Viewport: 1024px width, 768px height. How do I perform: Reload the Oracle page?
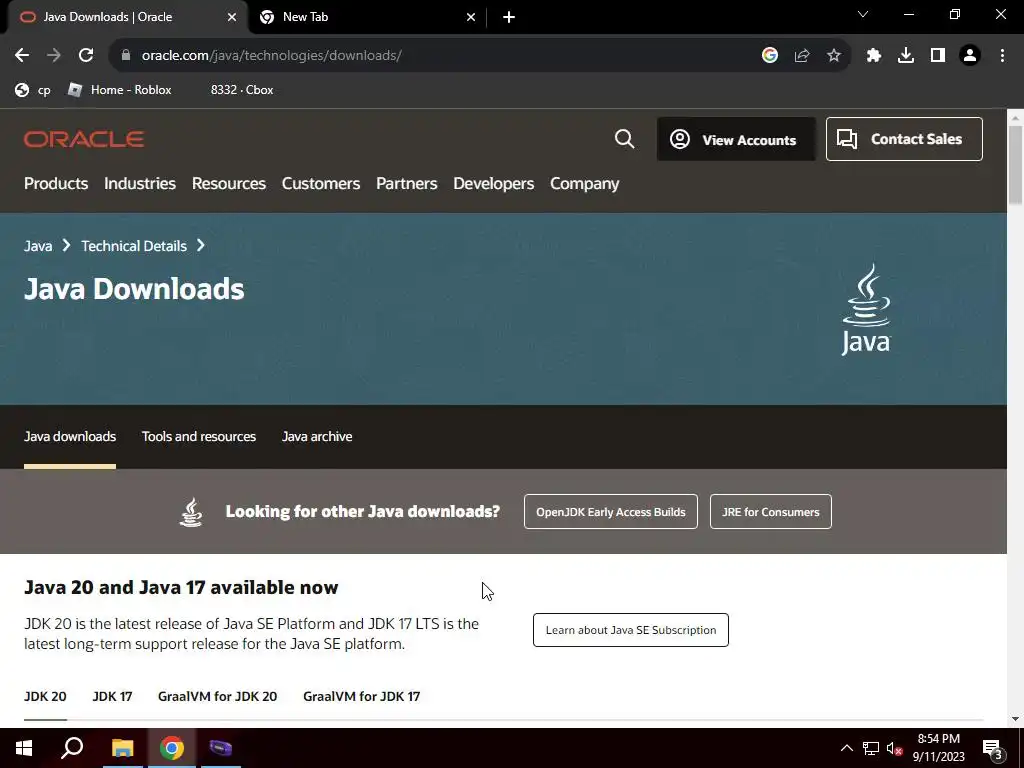tap(86, 56)
